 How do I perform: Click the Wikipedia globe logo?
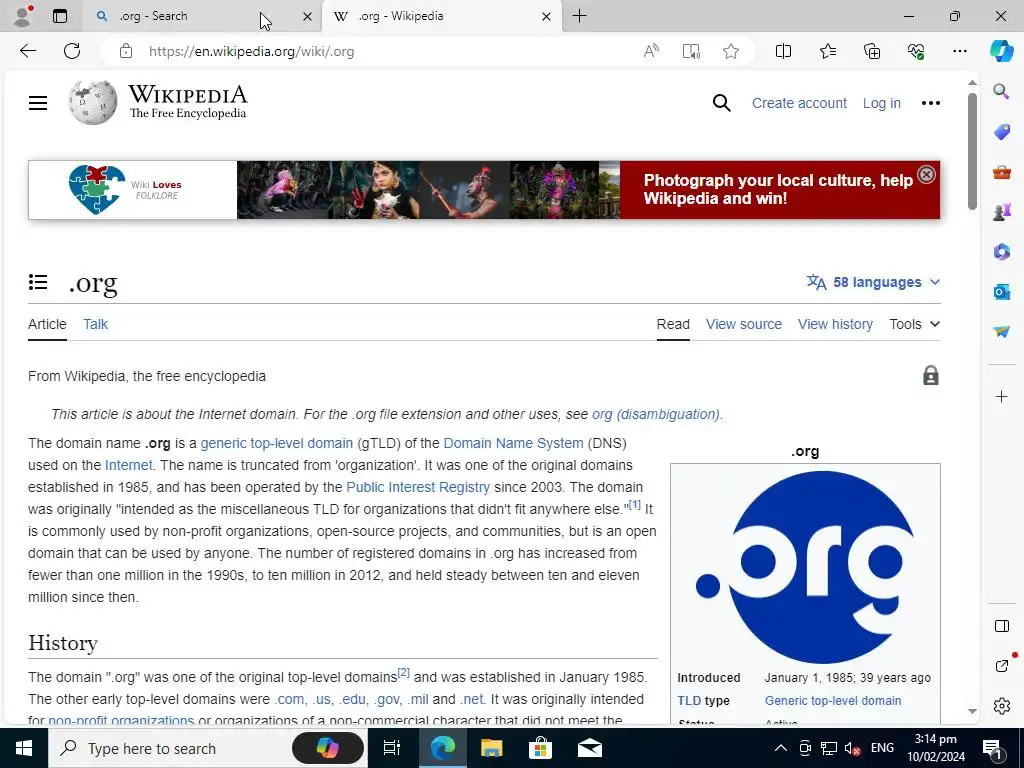pos(93,103)
